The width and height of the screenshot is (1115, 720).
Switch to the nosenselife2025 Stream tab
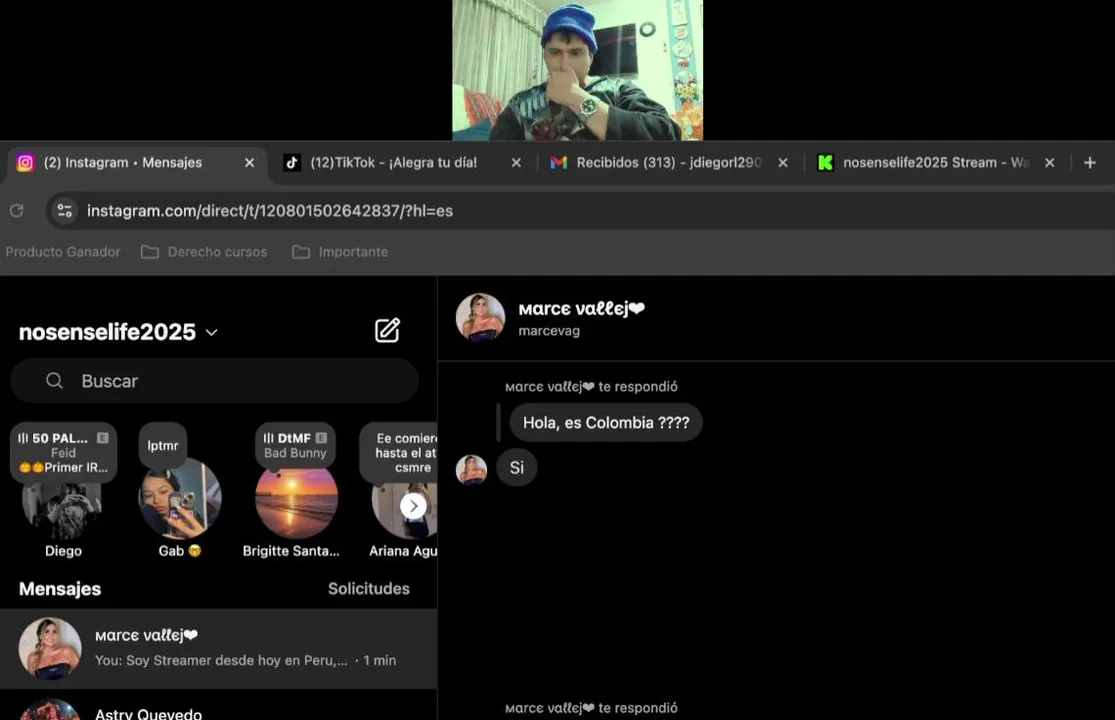click(936, 163)
